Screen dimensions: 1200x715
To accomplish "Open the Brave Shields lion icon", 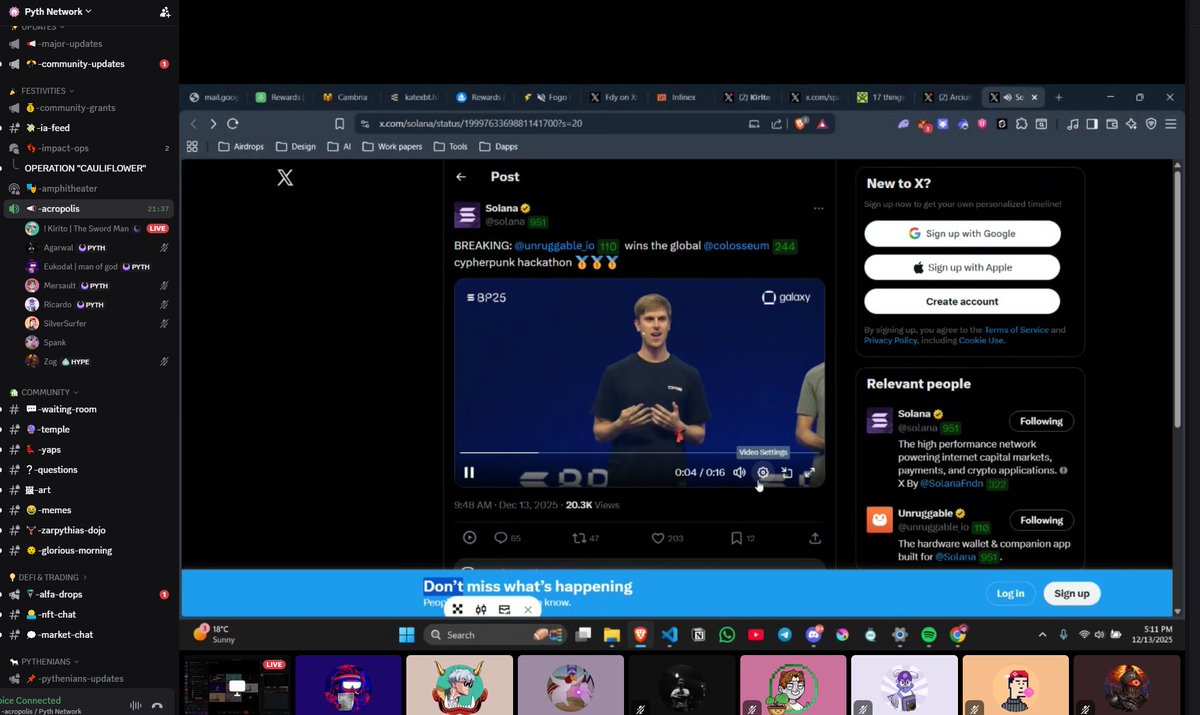I will pyautogui.click(x=801, y=123).
